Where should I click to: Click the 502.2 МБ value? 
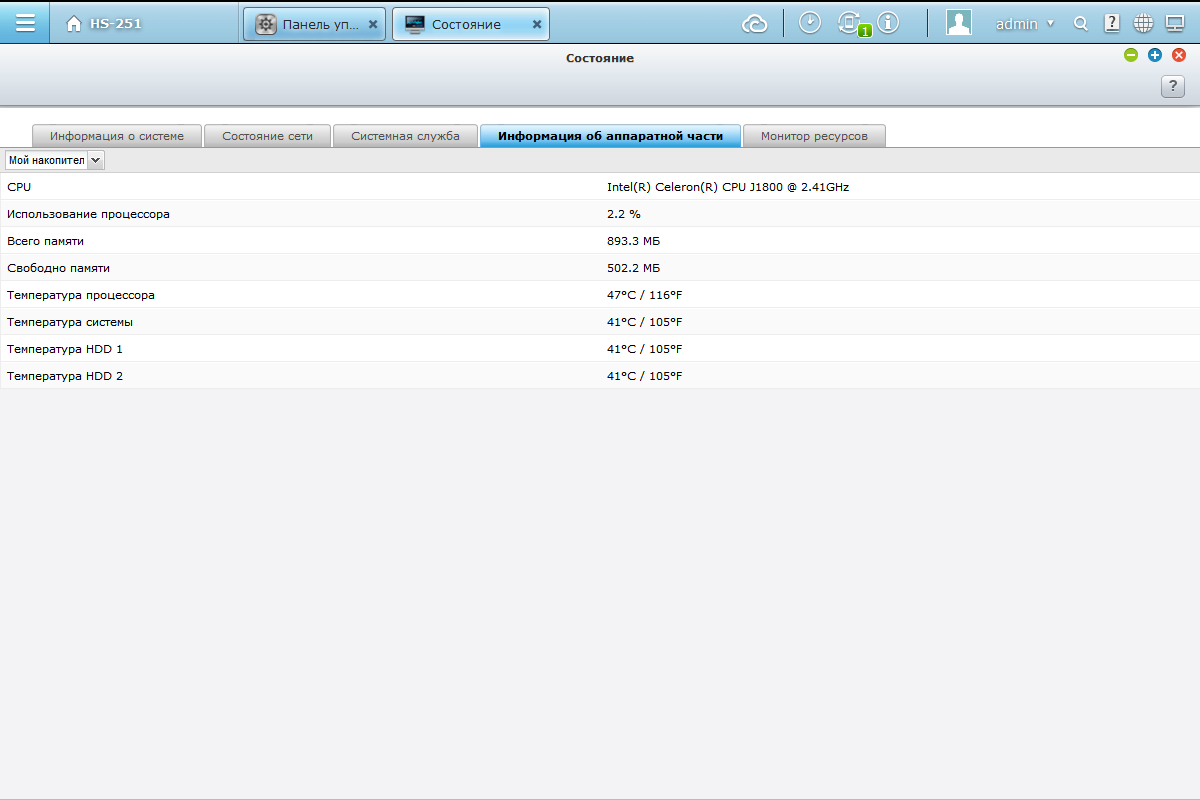(x=633, y=268)
